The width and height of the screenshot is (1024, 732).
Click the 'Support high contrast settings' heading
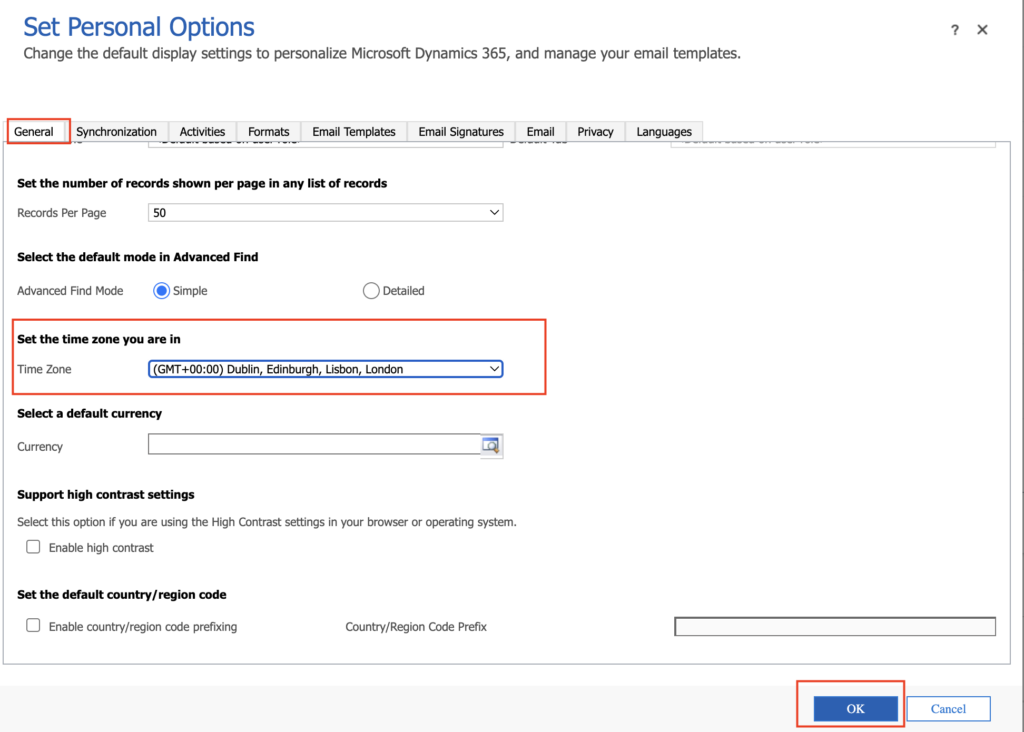pyautogui.click(x=106, y=494)
